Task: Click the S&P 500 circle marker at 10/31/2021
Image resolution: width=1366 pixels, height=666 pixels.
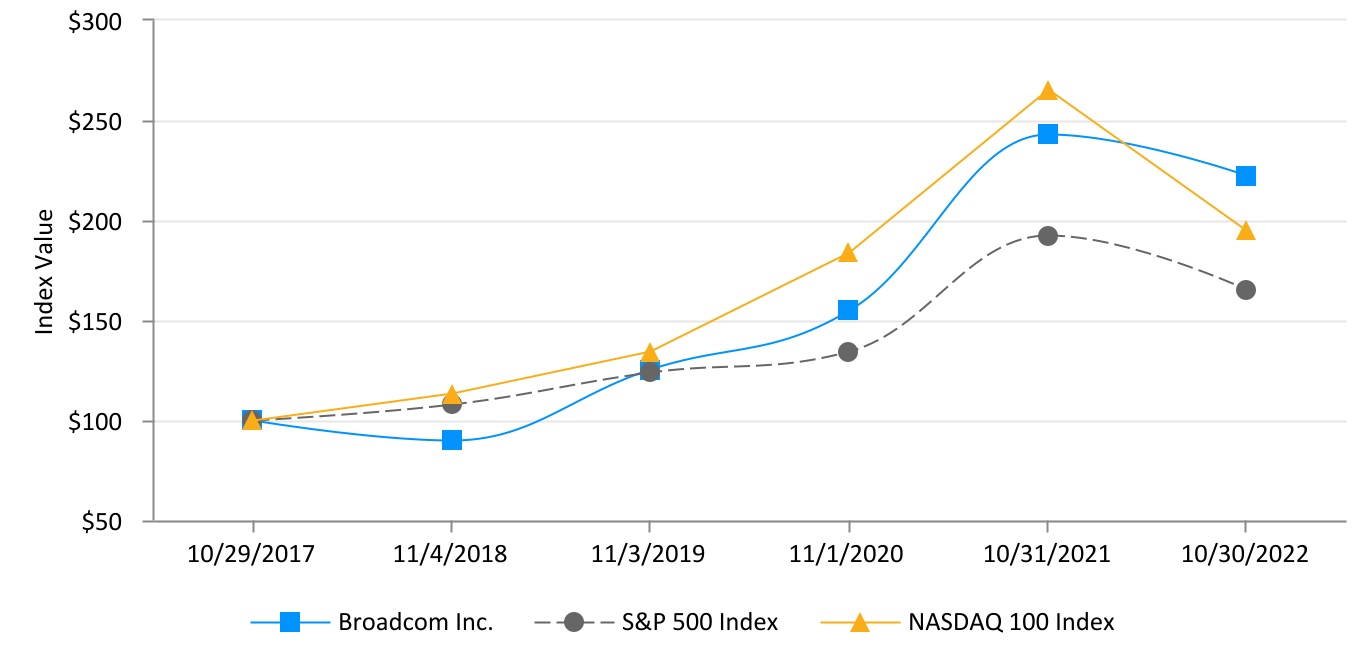Action: click(x=1047, y=236)
